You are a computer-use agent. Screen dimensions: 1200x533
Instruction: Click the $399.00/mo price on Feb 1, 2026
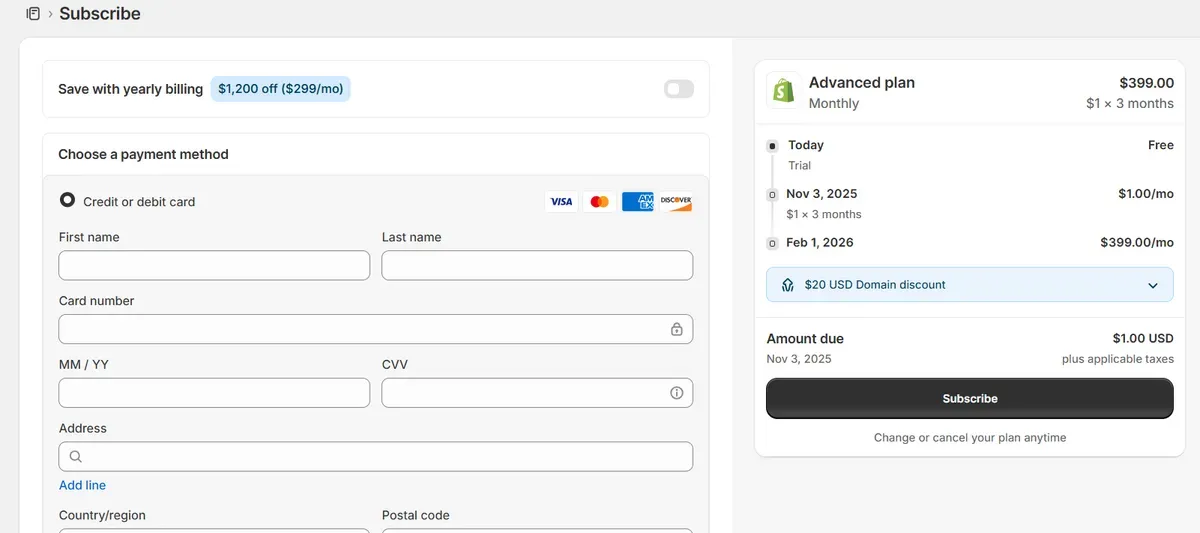[x=1137, y=243]
